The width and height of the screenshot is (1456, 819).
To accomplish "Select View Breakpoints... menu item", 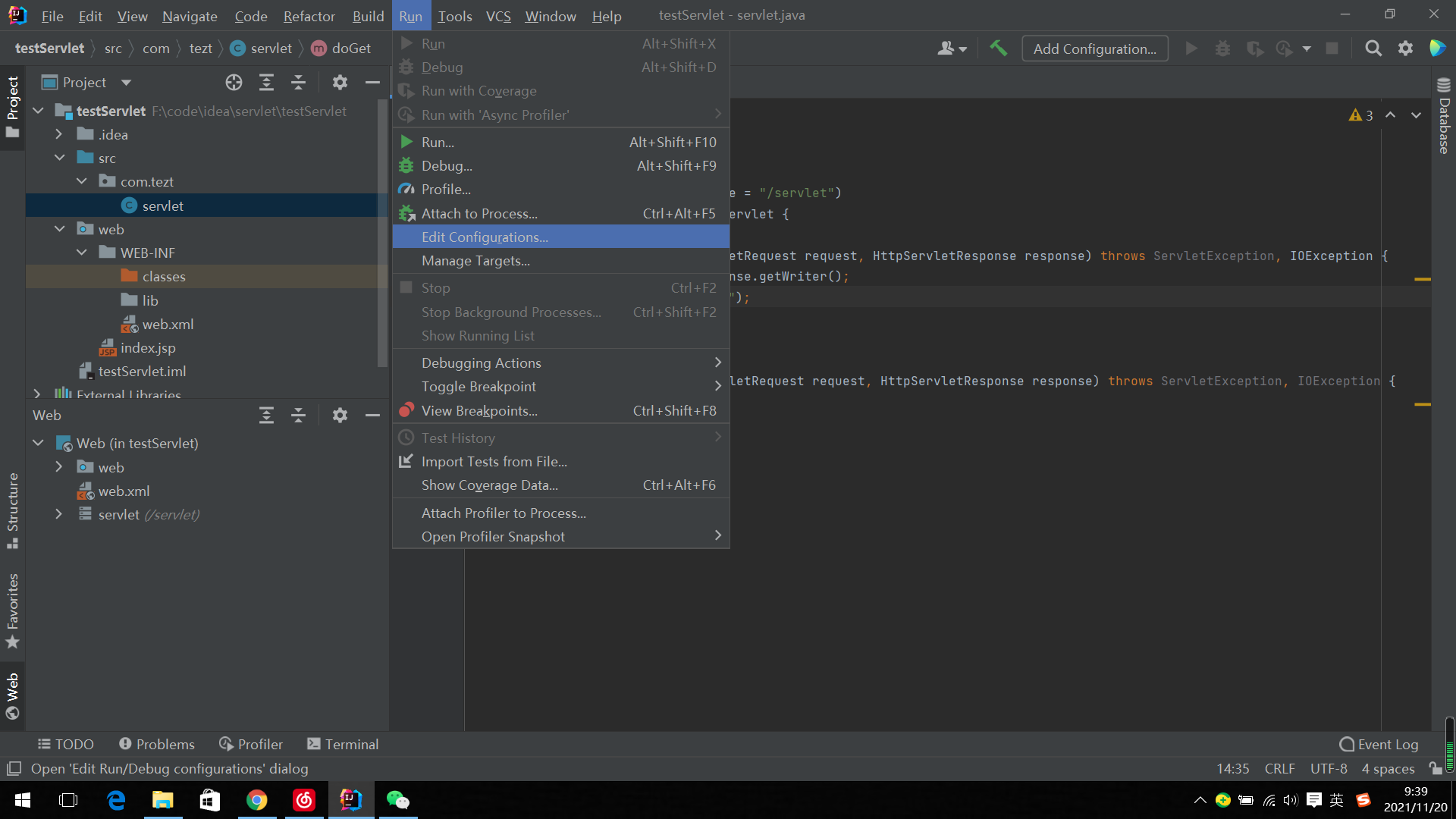I will pos(560,410).
